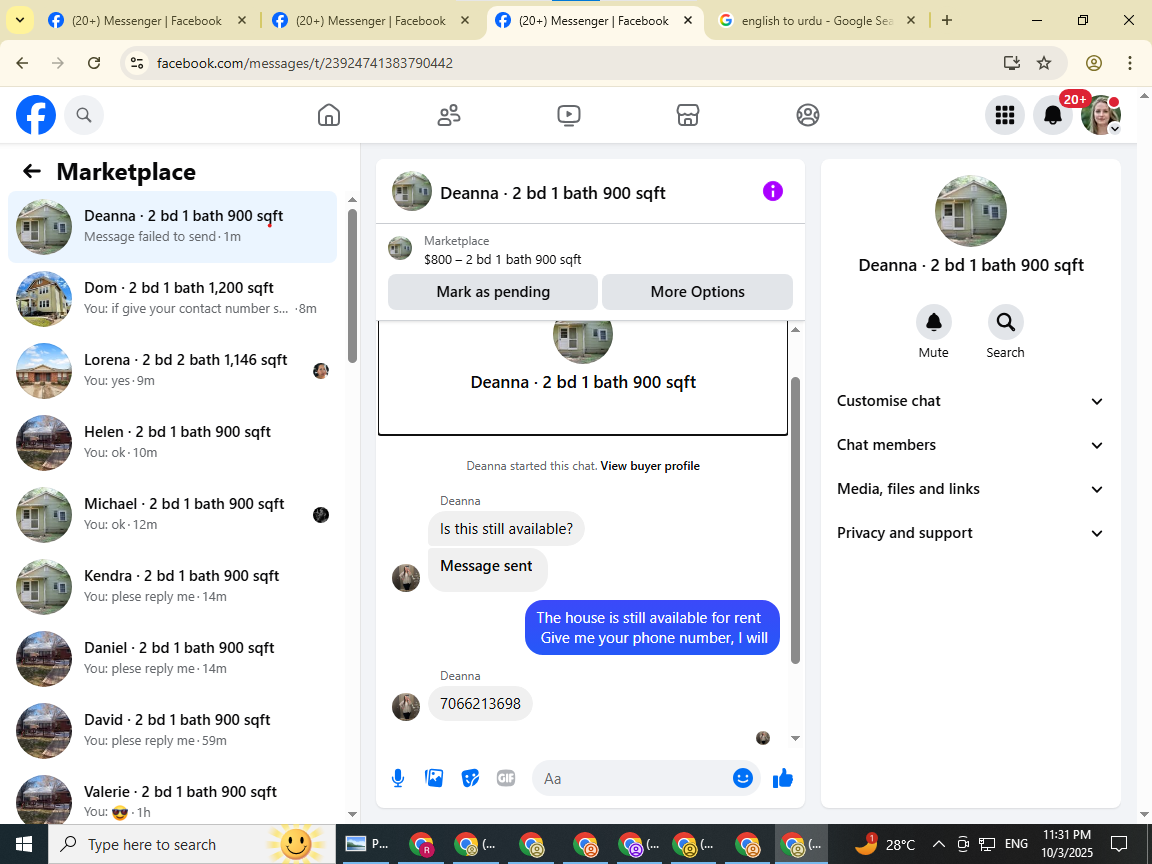Open the Video (Watch) icon
1152x864 pixels.
pos(569,115)
